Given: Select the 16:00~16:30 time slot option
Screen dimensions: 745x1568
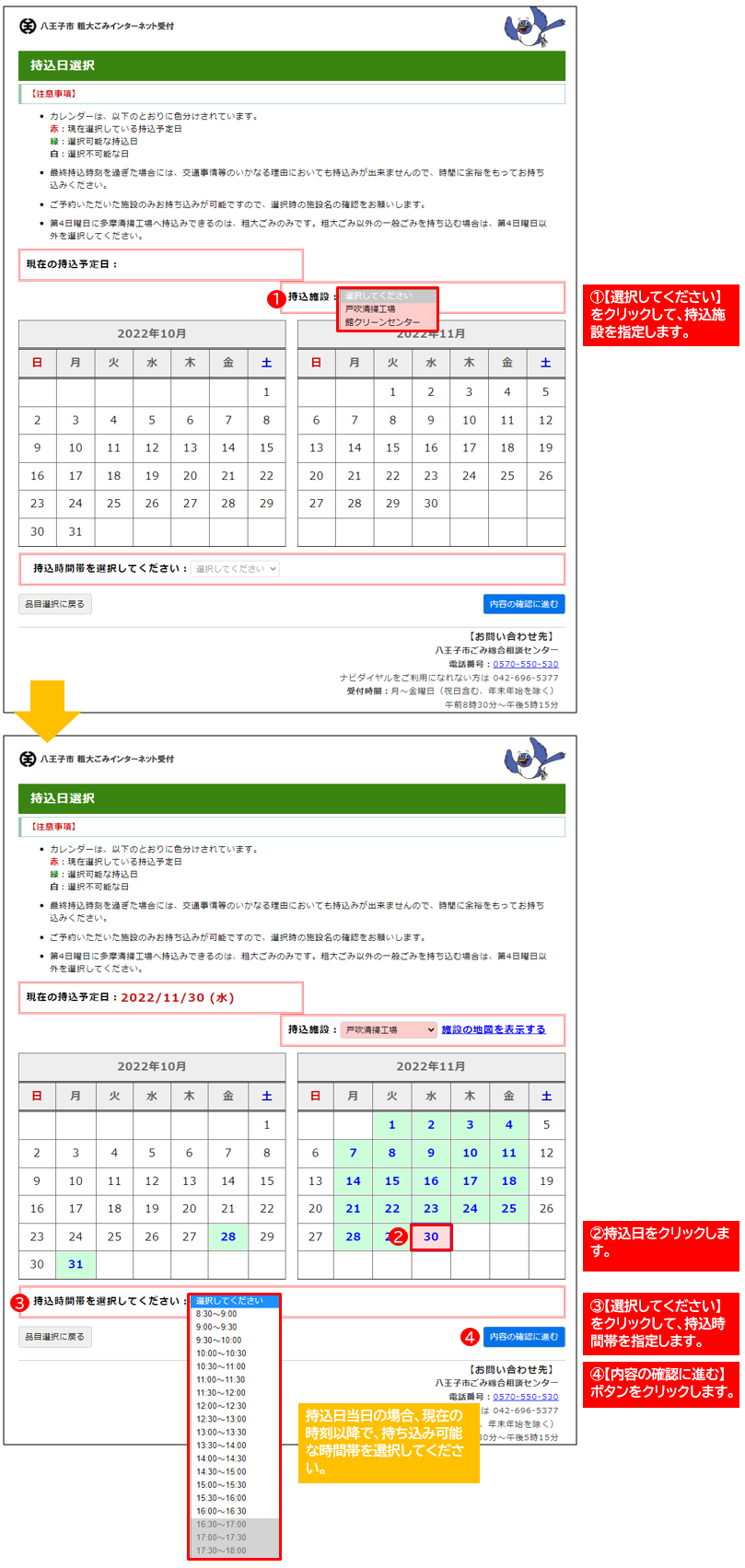Looking at the screenshot, I should click(221, 1511).
